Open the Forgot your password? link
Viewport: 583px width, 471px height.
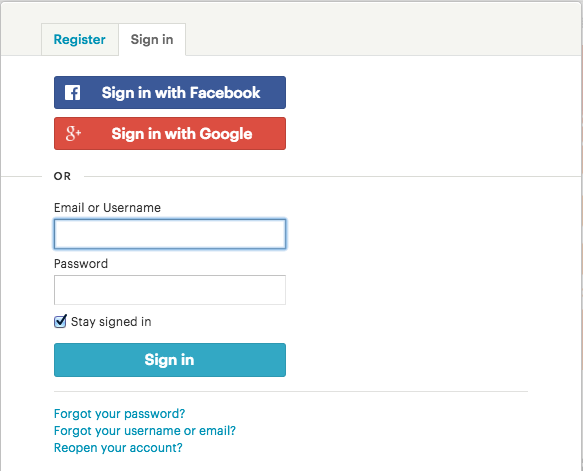coord(119,414)
